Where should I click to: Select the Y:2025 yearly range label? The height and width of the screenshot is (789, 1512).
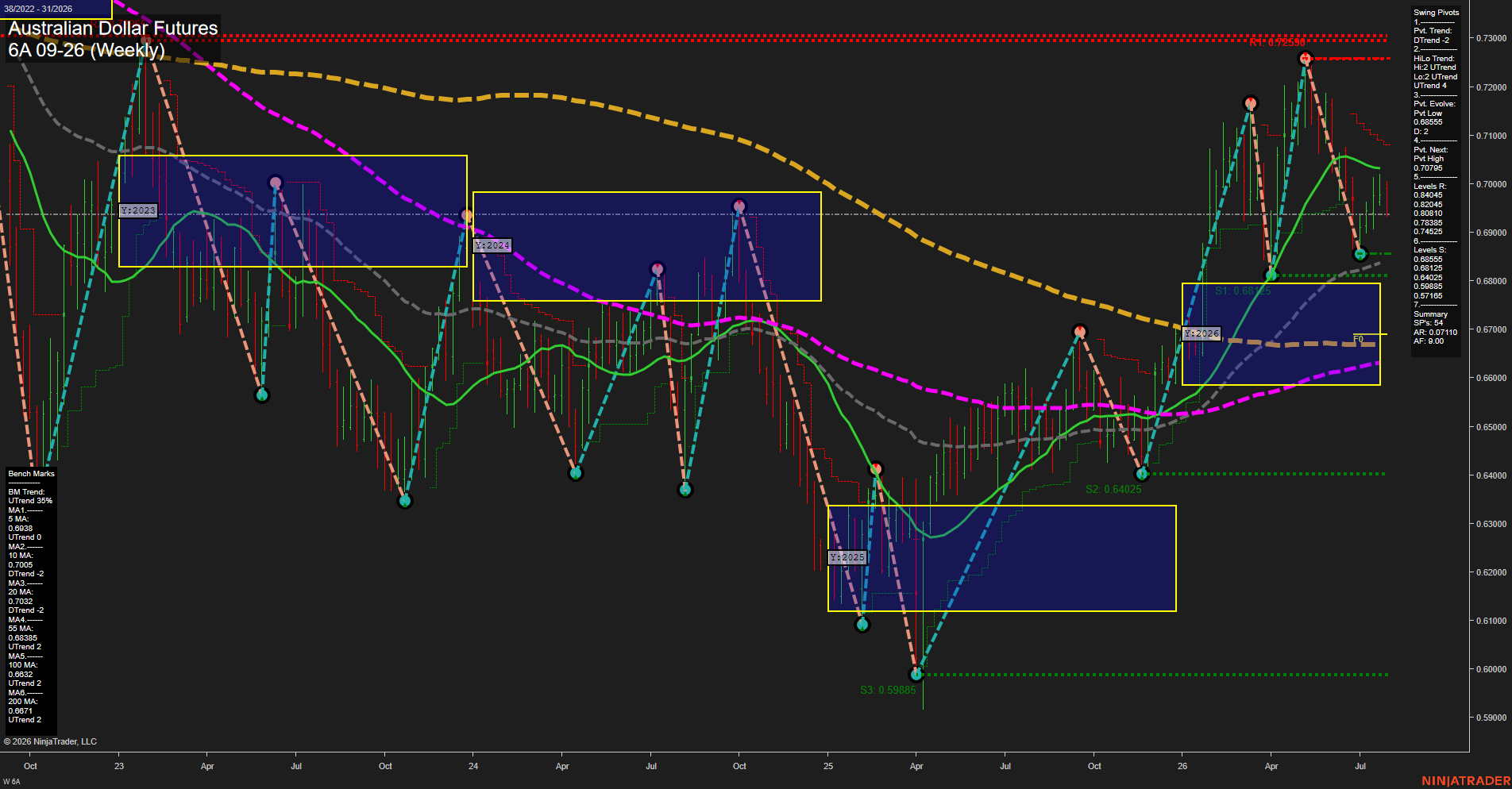[x=847, y=557]
